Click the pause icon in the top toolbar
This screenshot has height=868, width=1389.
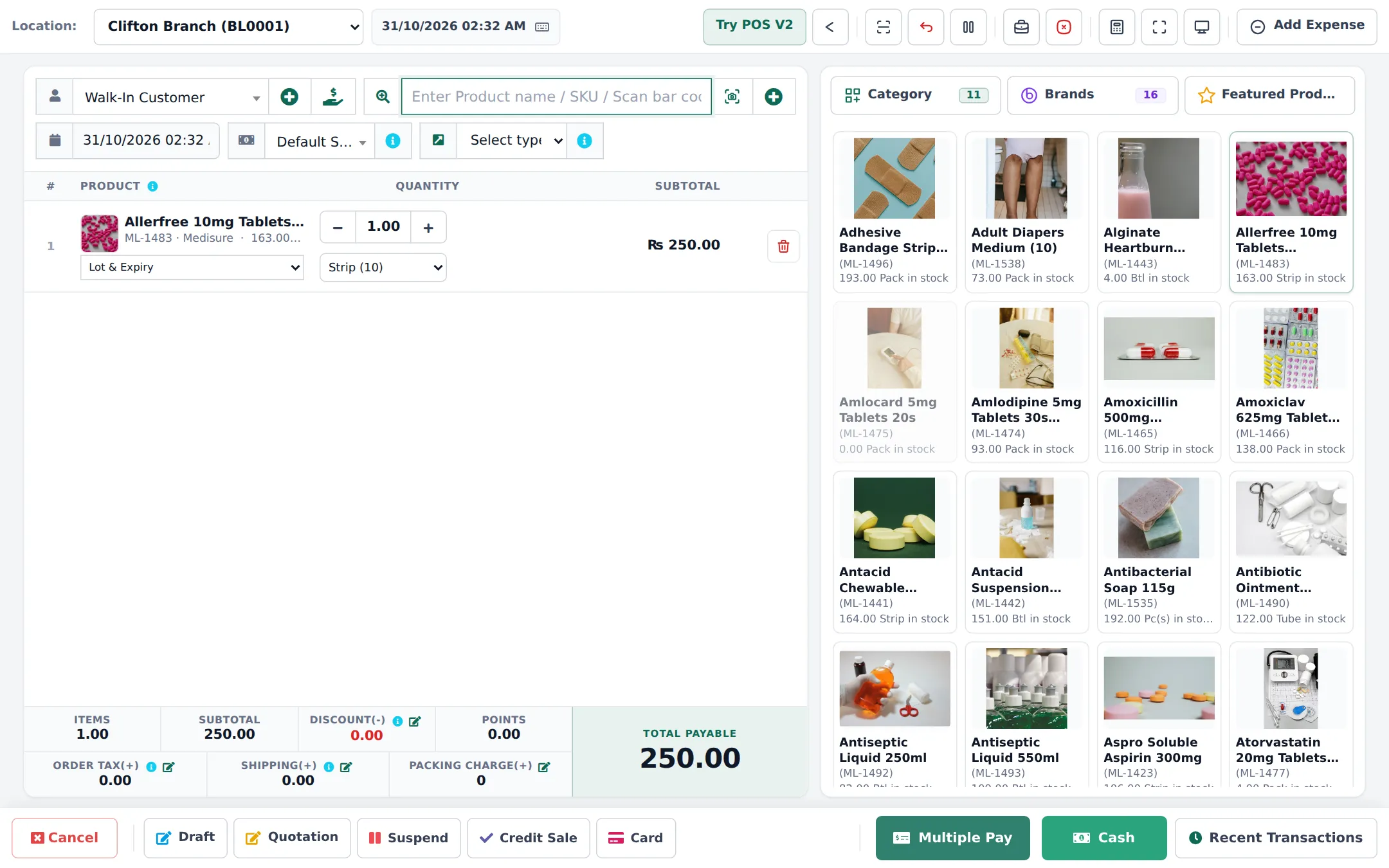pyautogui.click(x=968, y=27)
